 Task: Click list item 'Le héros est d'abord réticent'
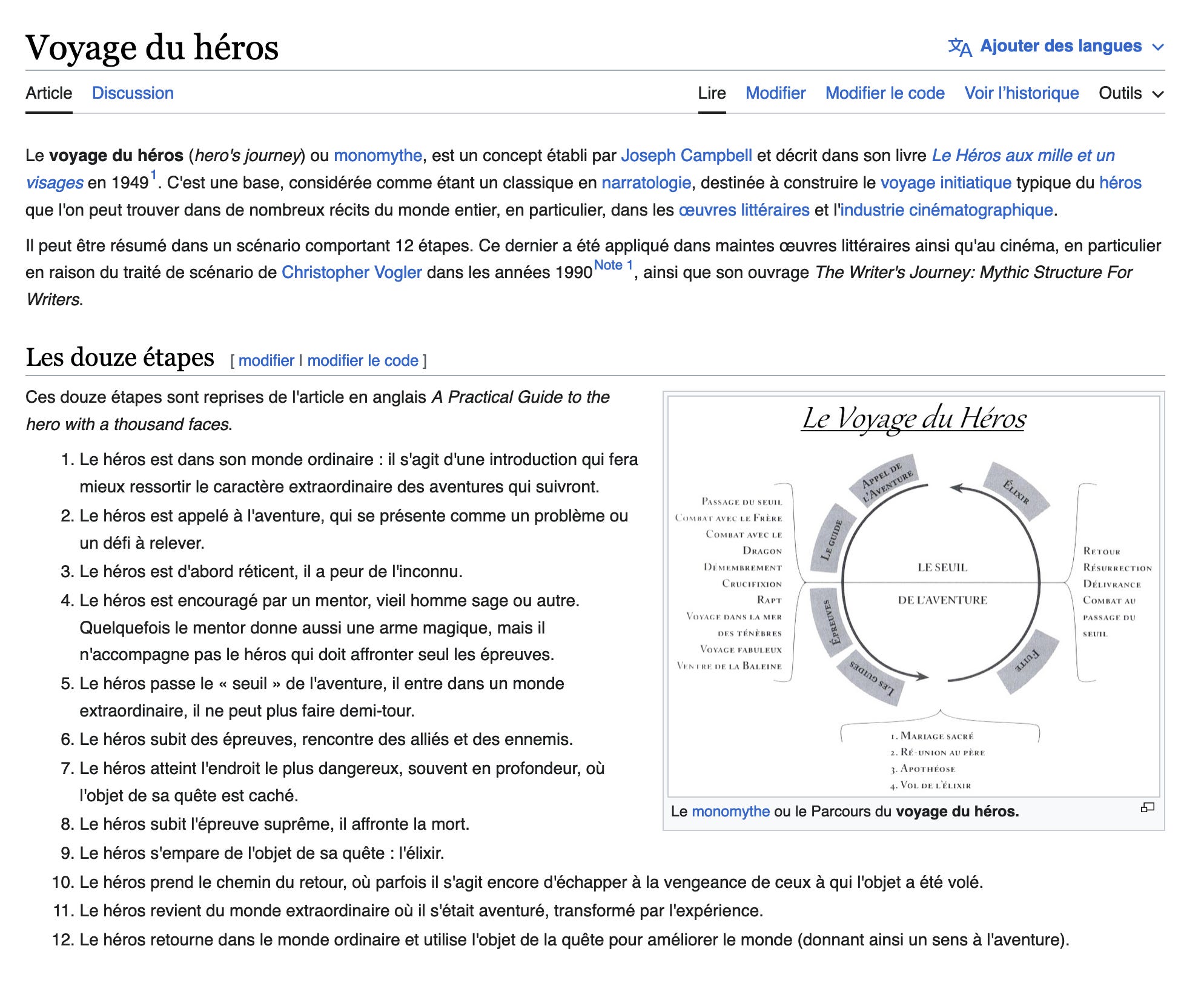(x=271, y=572)
